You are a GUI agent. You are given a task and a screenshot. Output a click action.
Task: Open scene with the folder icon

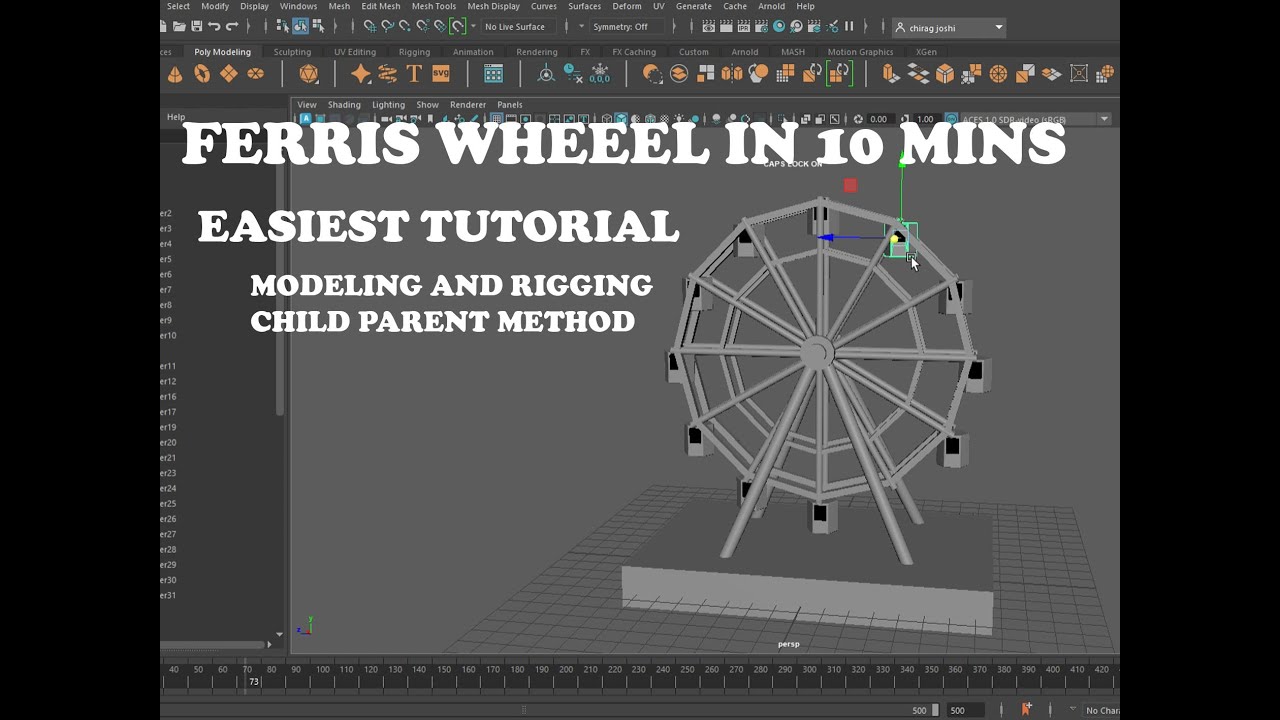(x=179, y=27)
